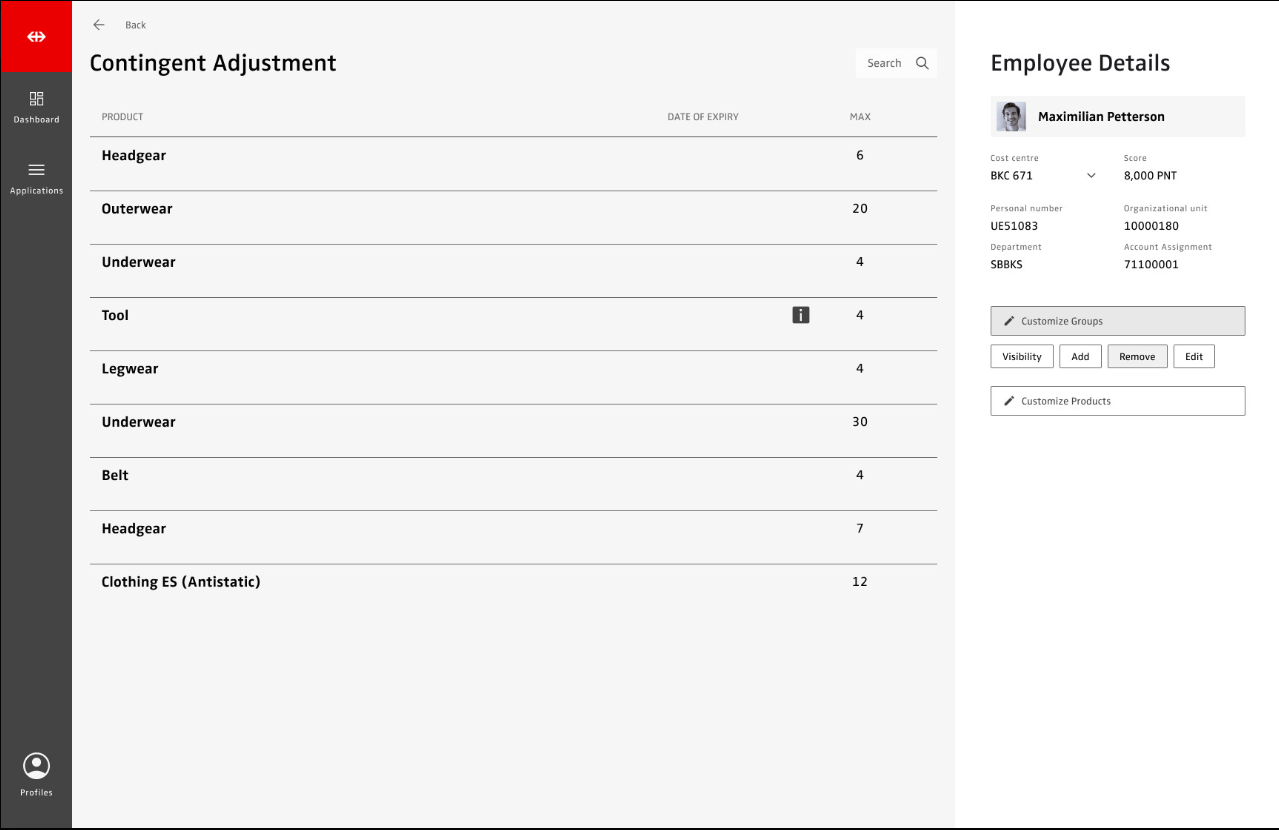Click the Customize Products button
The width and height of the screenshot is (1279, 830).
tap(1117, 401)
